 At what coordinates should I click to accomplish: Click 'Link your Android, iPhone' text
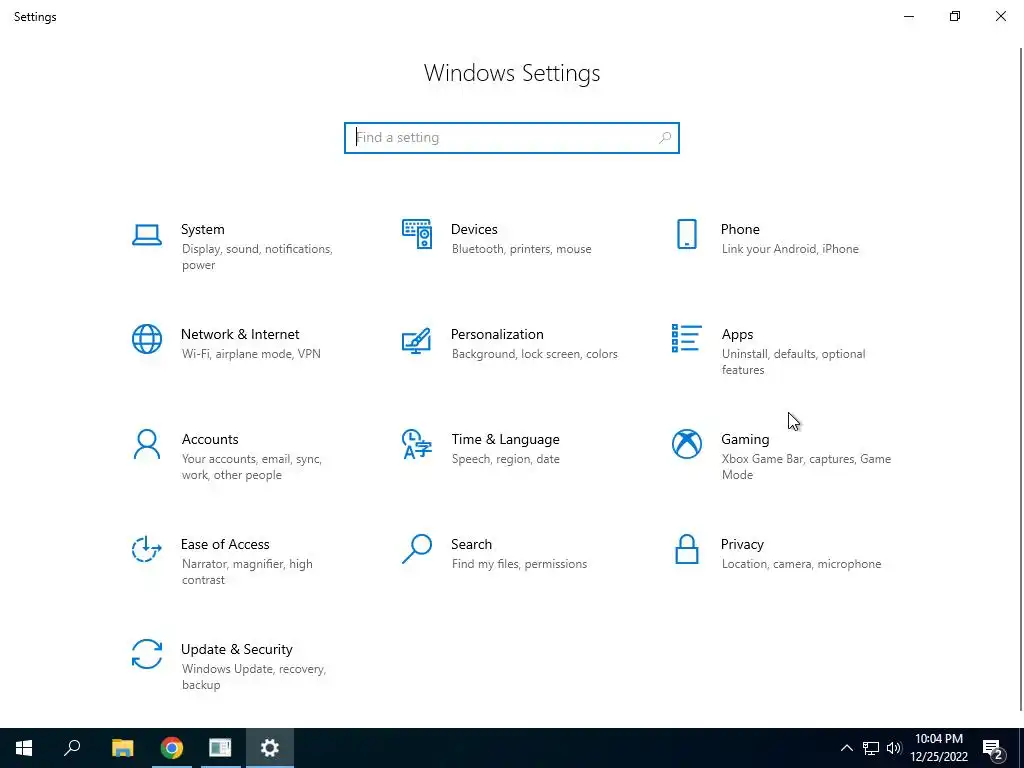(x=790, y=249)
